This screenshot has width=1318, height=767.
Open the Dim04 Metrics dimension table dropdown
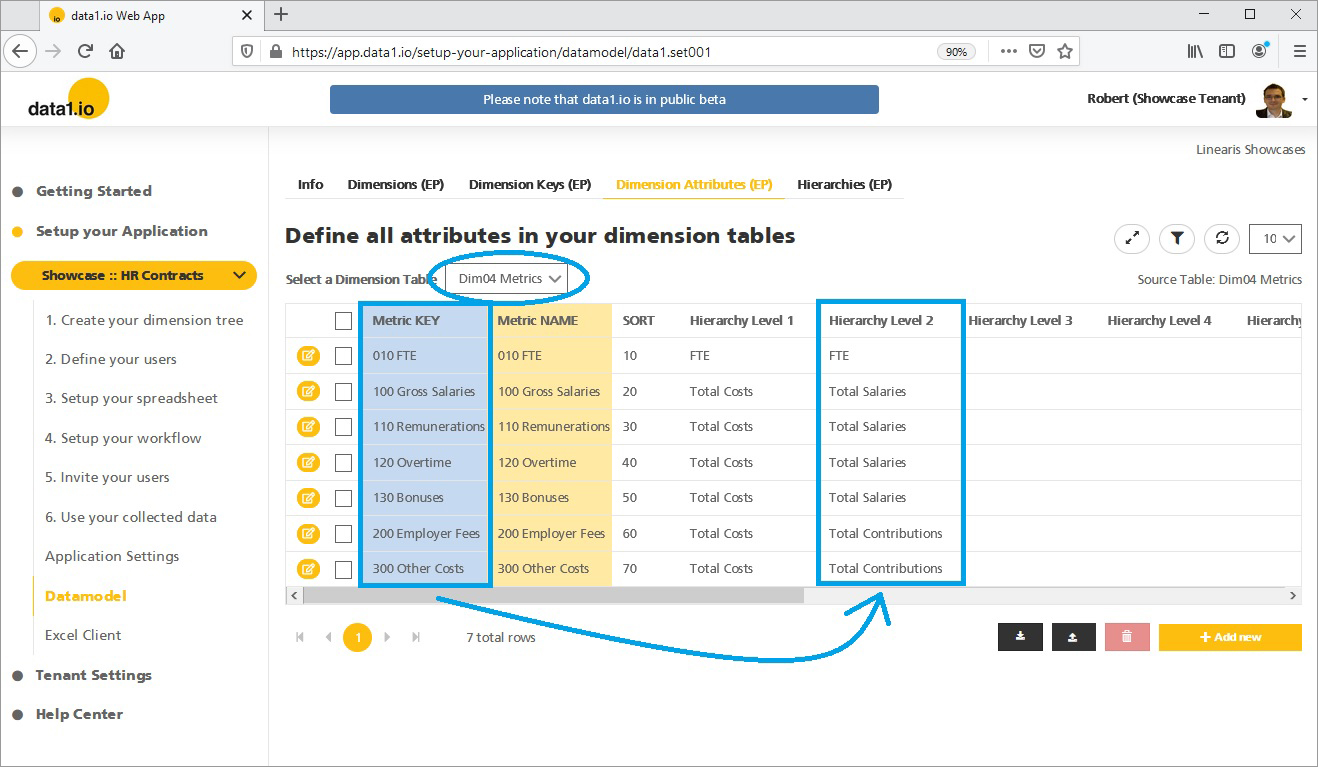[x=507, y=279]
